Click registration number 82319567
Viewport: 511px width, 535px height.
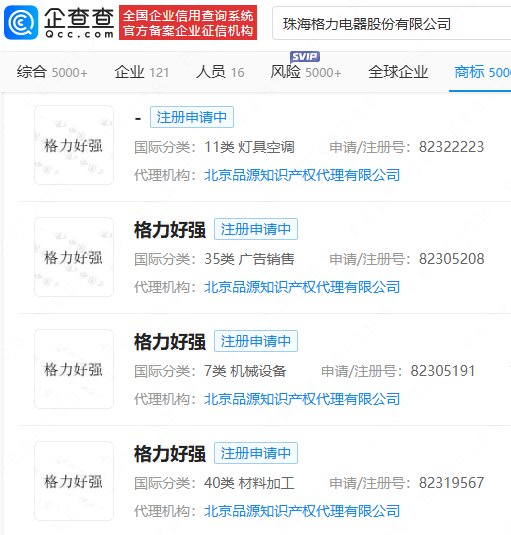[451, 483]
